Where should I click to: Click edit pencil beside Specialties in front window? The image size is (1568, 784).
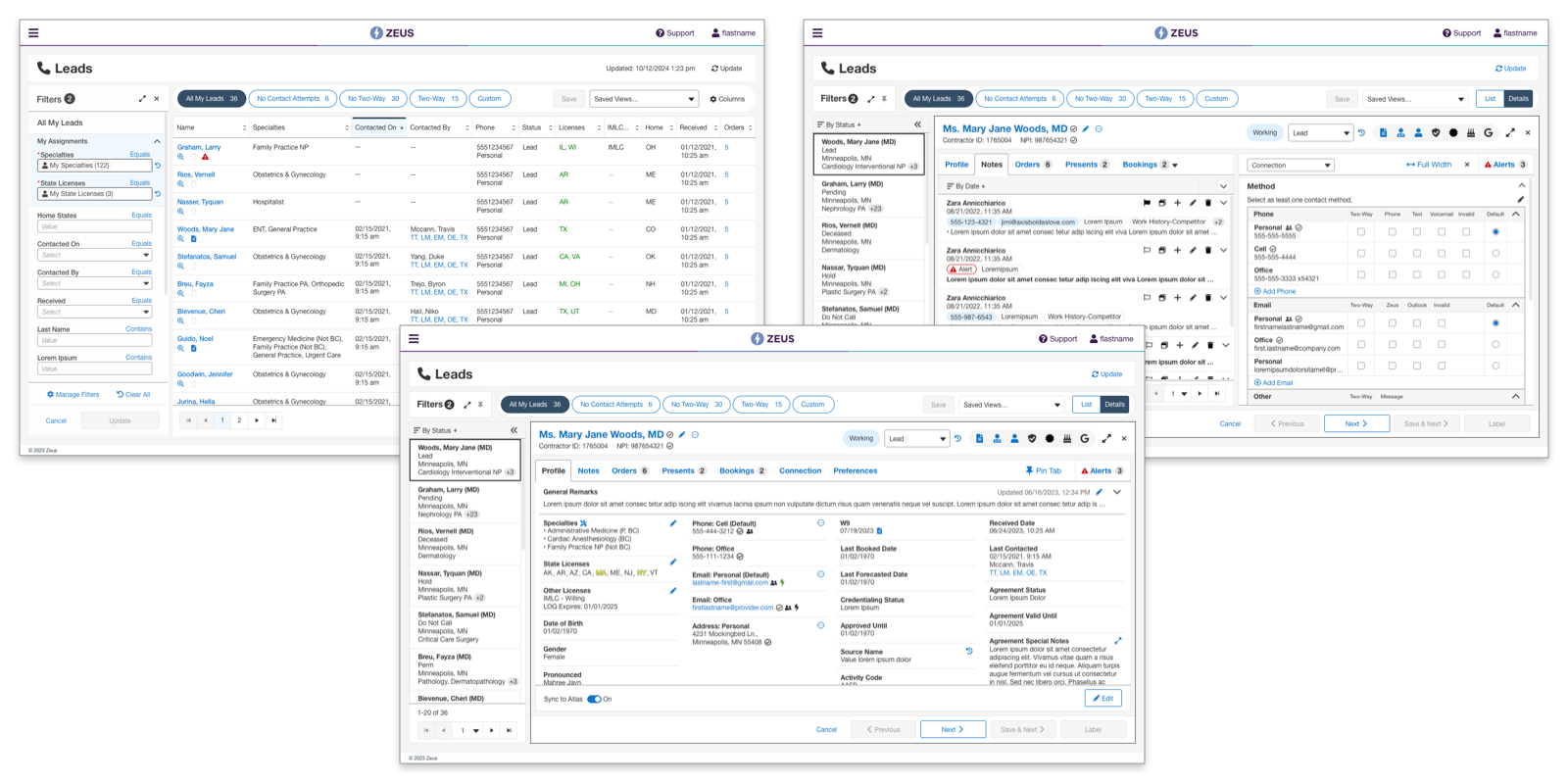(673, 523)
